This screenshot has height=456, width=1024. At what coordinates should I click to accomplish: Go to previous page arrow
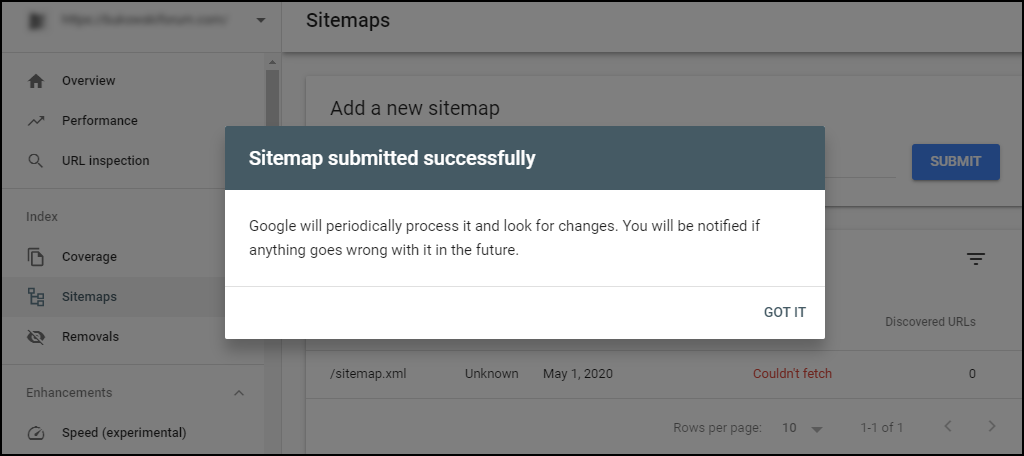[948, 427]
